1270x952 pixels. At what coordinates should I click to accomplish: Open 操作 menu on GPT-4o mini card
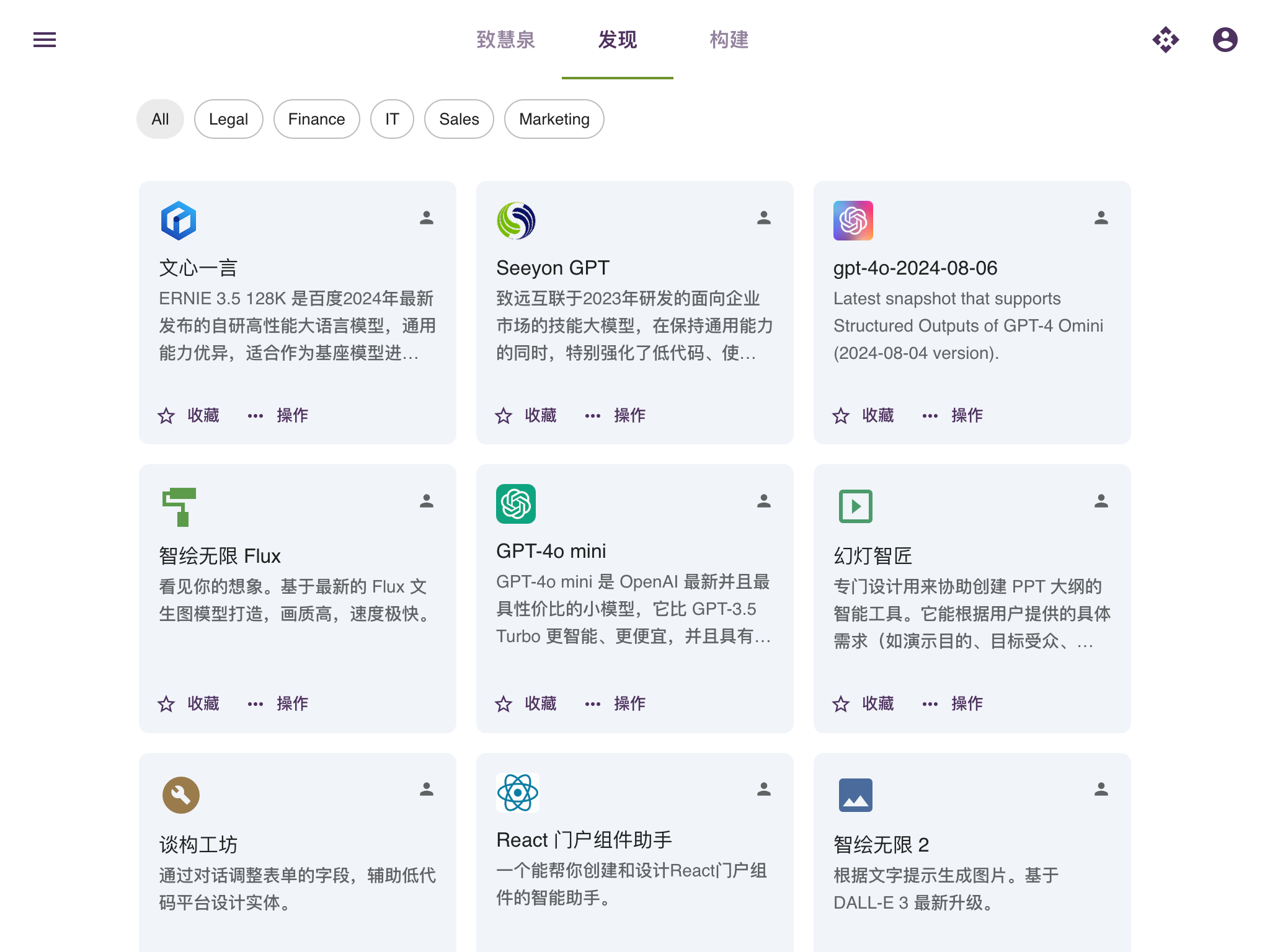click(615, 703)
